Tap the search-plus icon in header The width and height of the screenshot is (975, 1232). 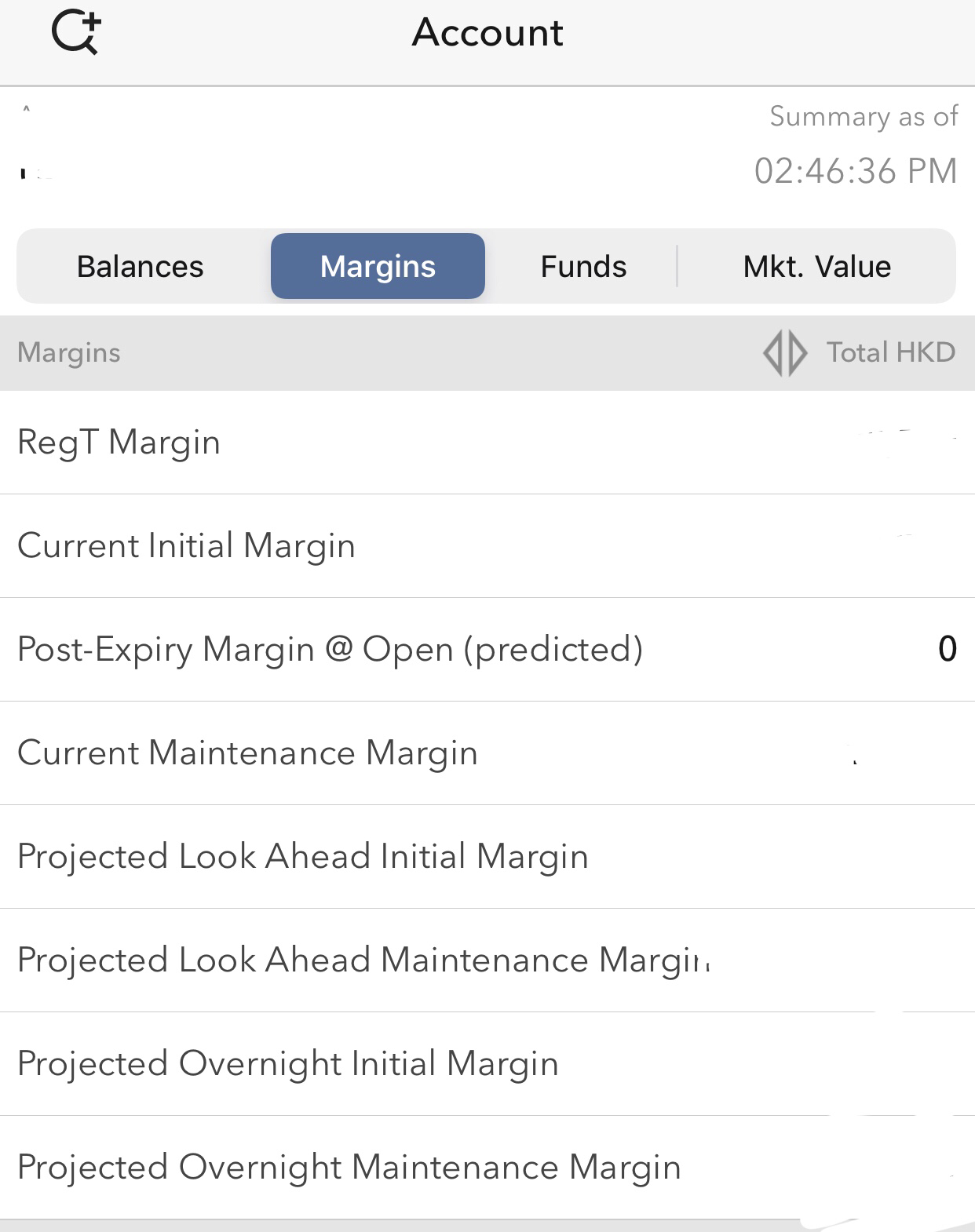pyautogui.click(x=76, y=33)
